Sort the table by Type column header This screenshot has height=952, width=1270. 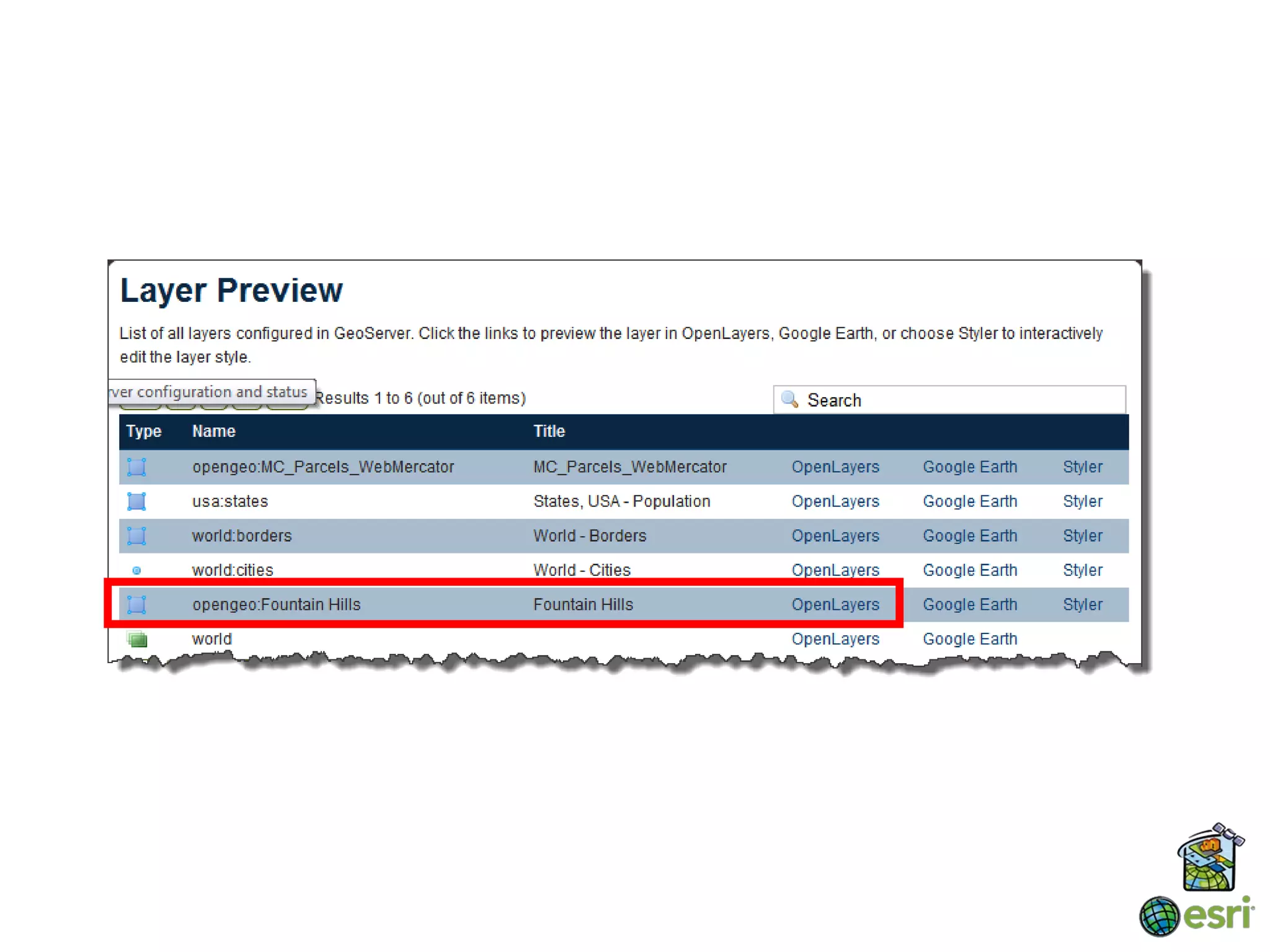[x=143, y=431]
